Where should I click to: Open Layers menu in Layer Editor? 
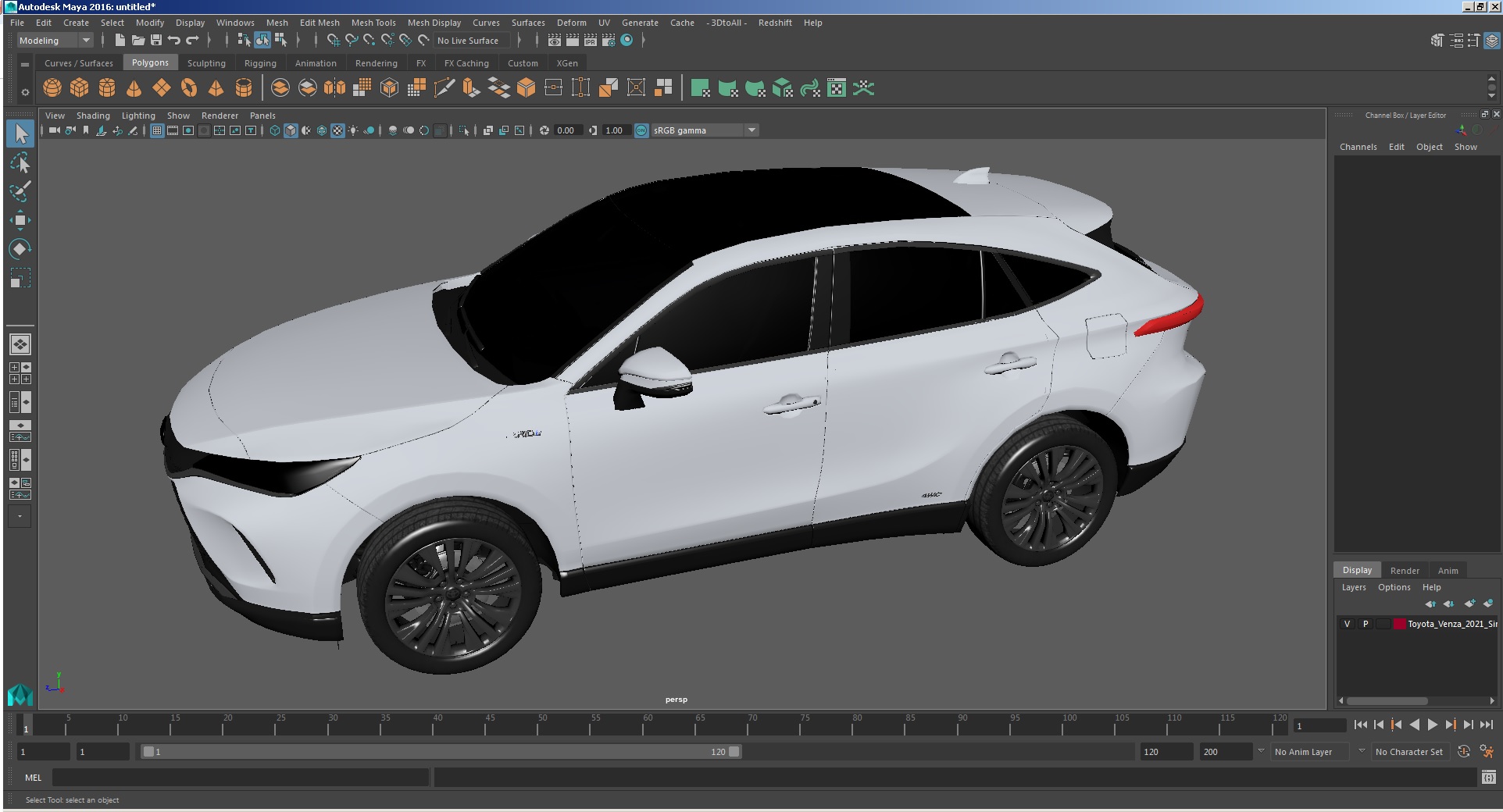(1354, 587)
